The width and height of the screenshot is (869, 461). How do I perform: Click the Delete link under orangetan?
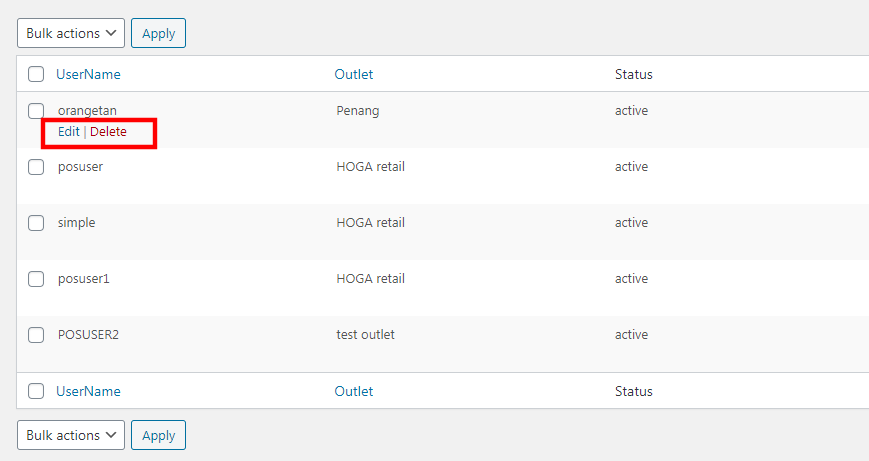coord(108,131)
